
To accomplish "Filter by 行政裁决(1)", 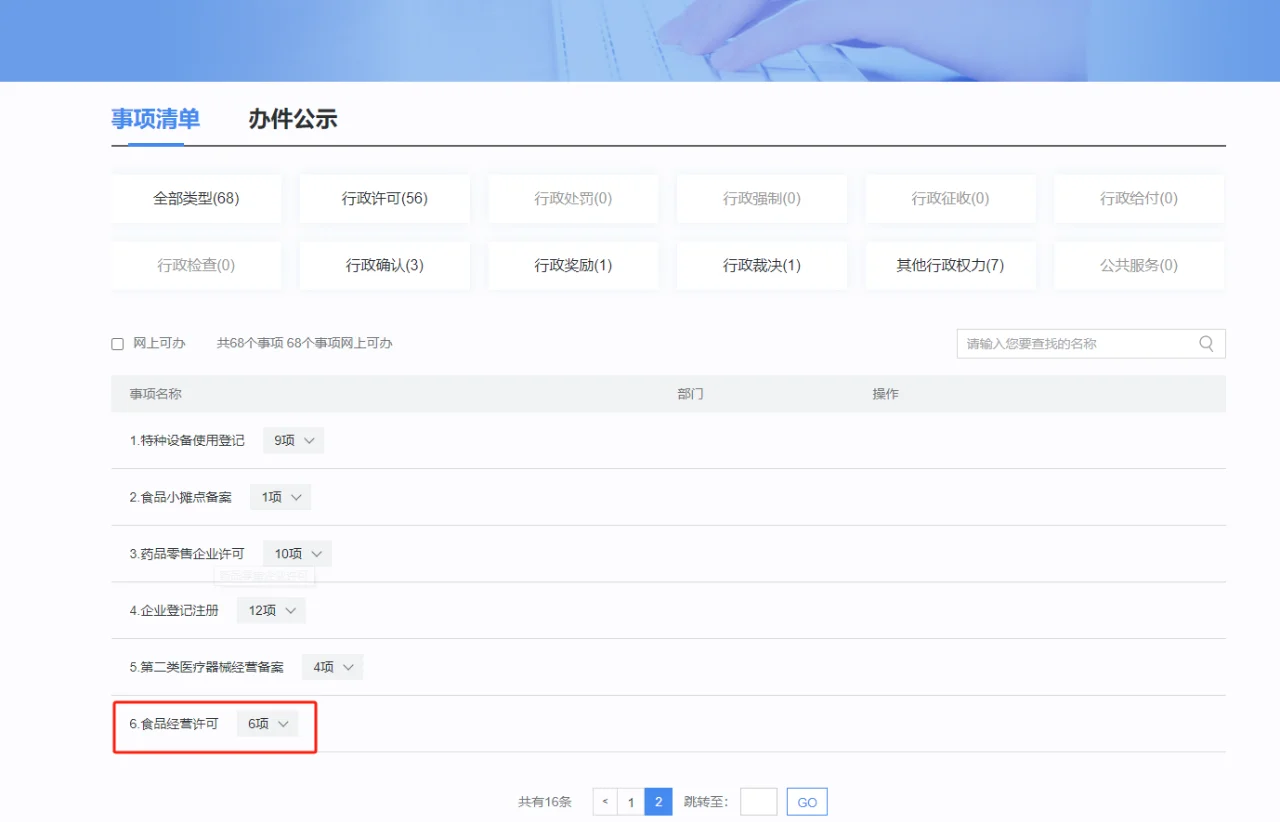I will point(762,265).
